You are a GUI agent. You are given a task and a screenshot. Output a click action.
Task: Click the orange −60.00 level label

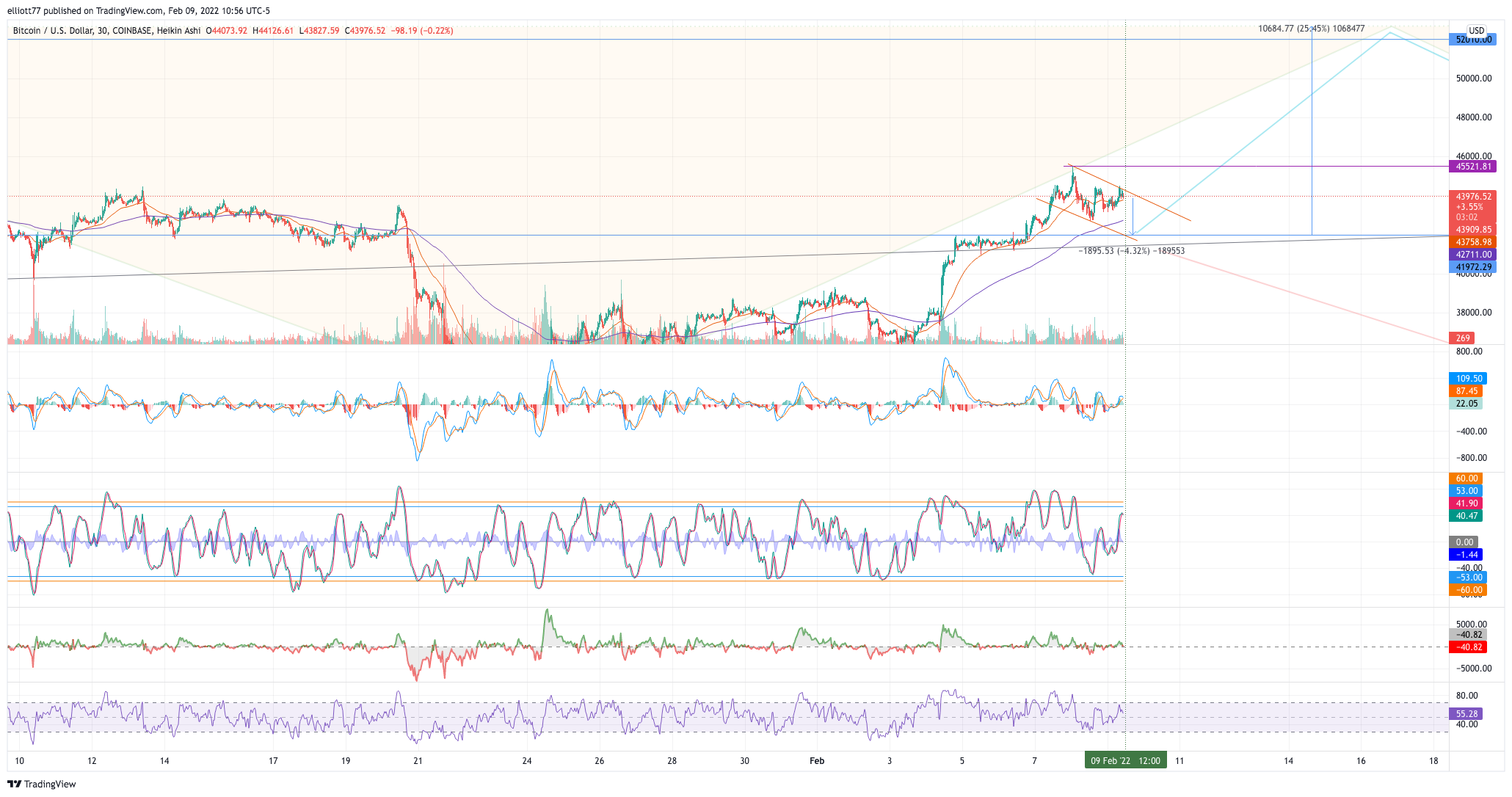click(1468, 590)
